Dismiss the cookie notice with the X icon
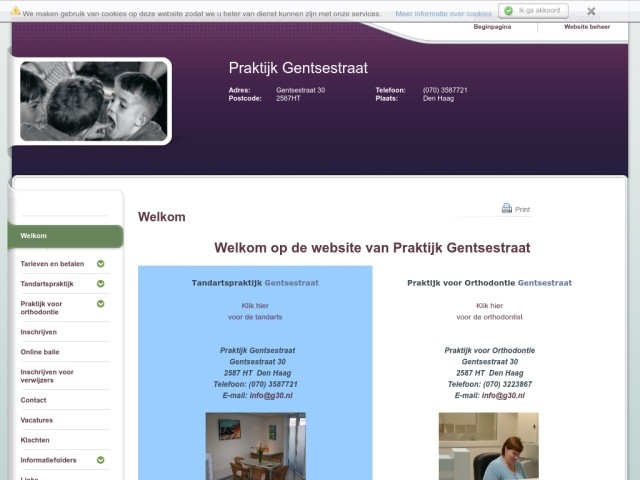Viewport: 640px width, 480px height. 591,11
